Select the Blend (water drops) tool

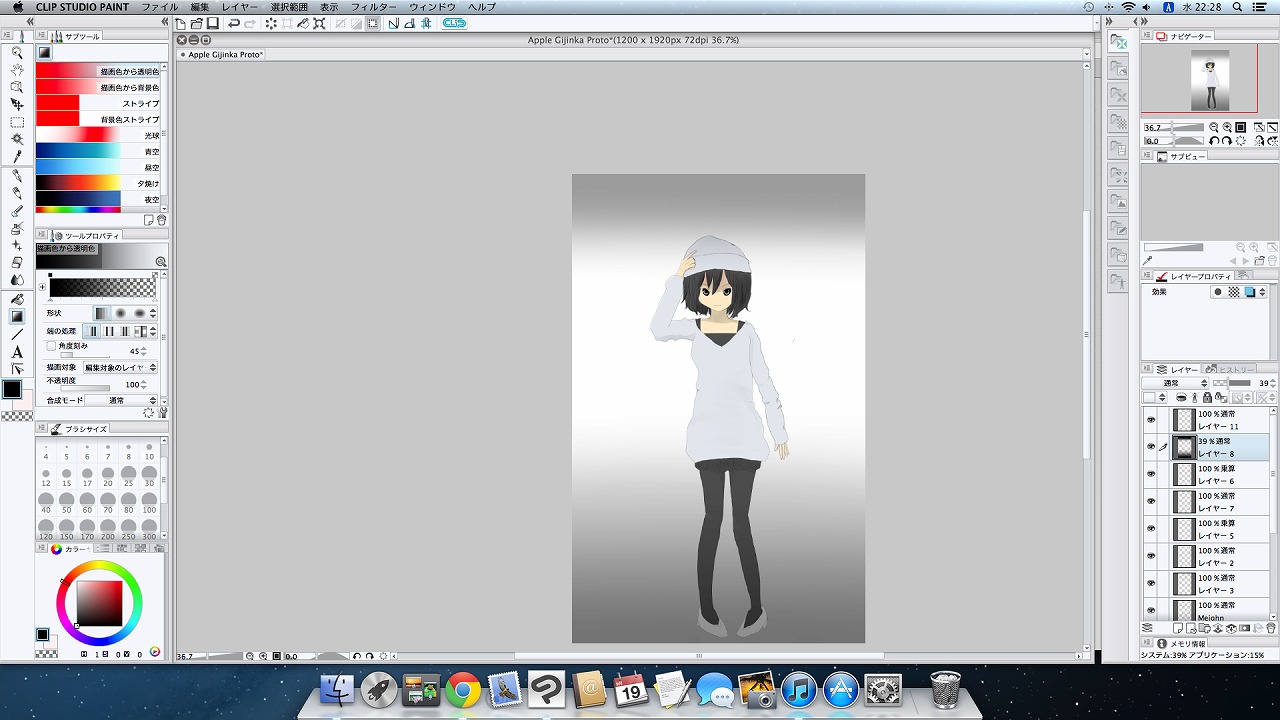(x=17, y=280)
